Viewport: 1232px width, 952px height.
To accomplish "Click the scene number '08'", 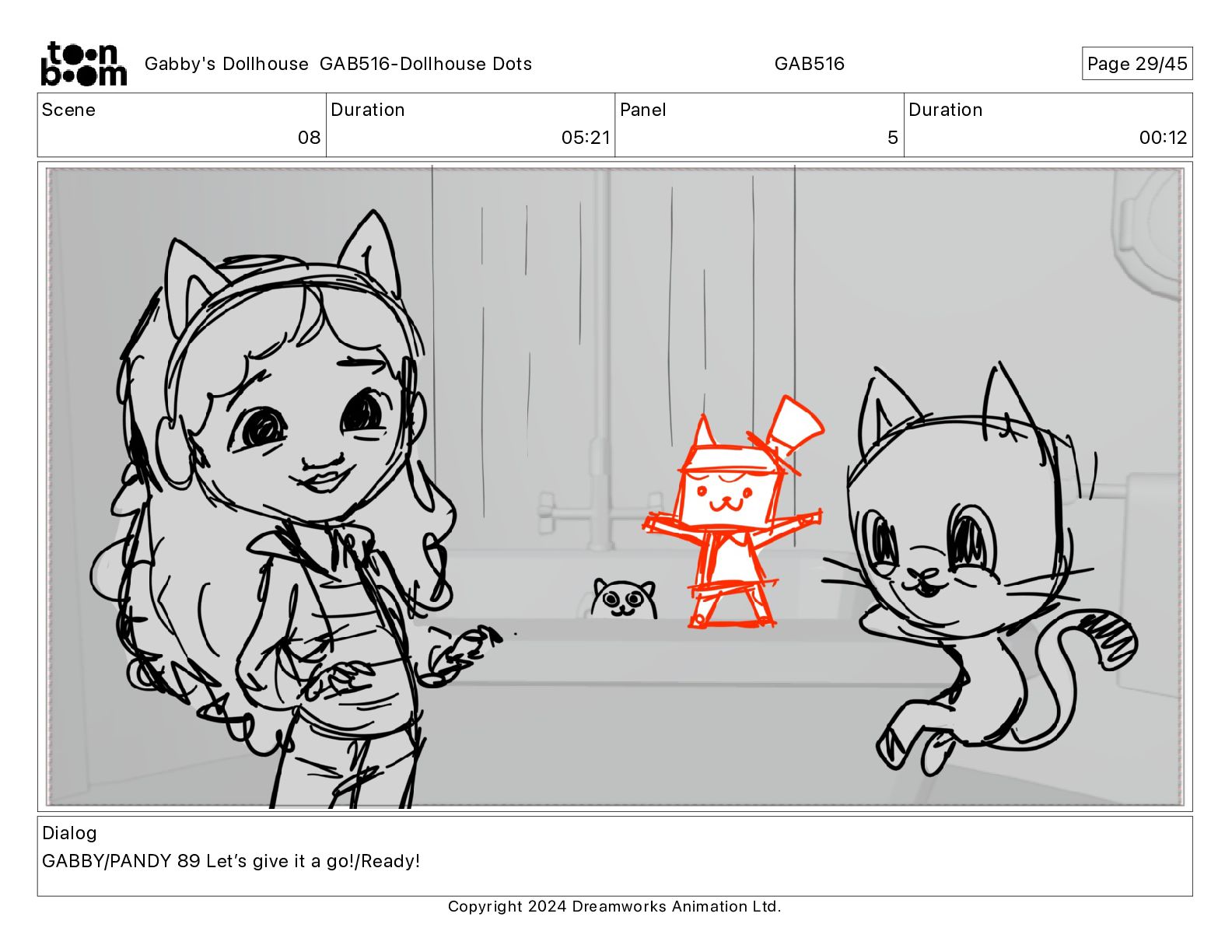I will tap(309, 138).
